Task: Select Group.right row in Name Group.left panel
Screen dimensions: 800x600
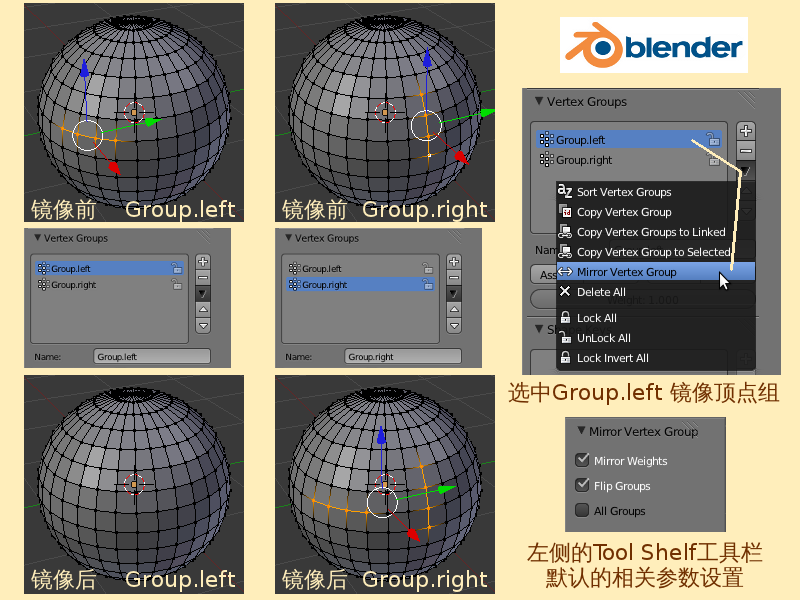Action: click(110, 285)
